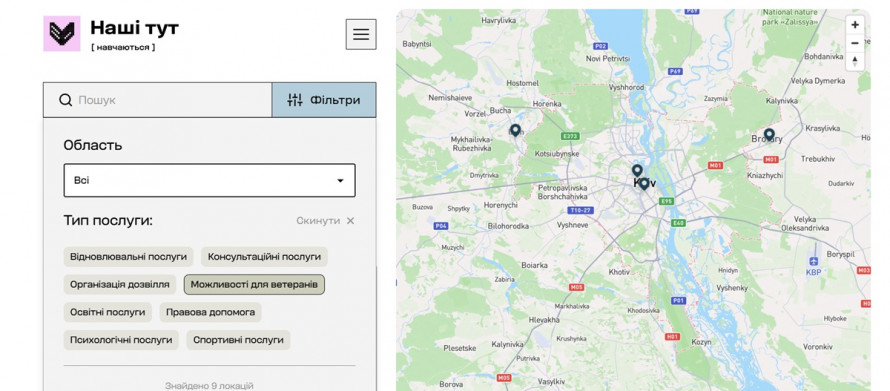Deselect Можливості для ветеранів filter chip
Viewport: 890px width, 391px height.
coord(254,284)
